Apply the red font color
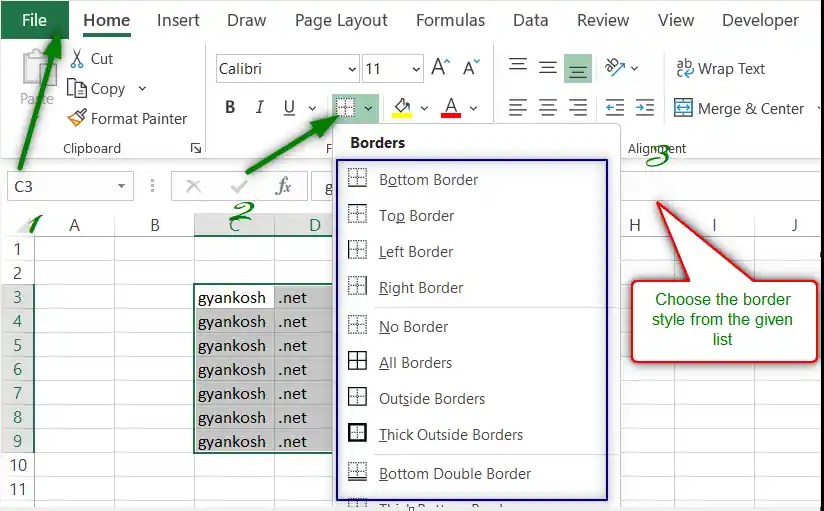This screenshot has width=824, height=511. point(451,107)
